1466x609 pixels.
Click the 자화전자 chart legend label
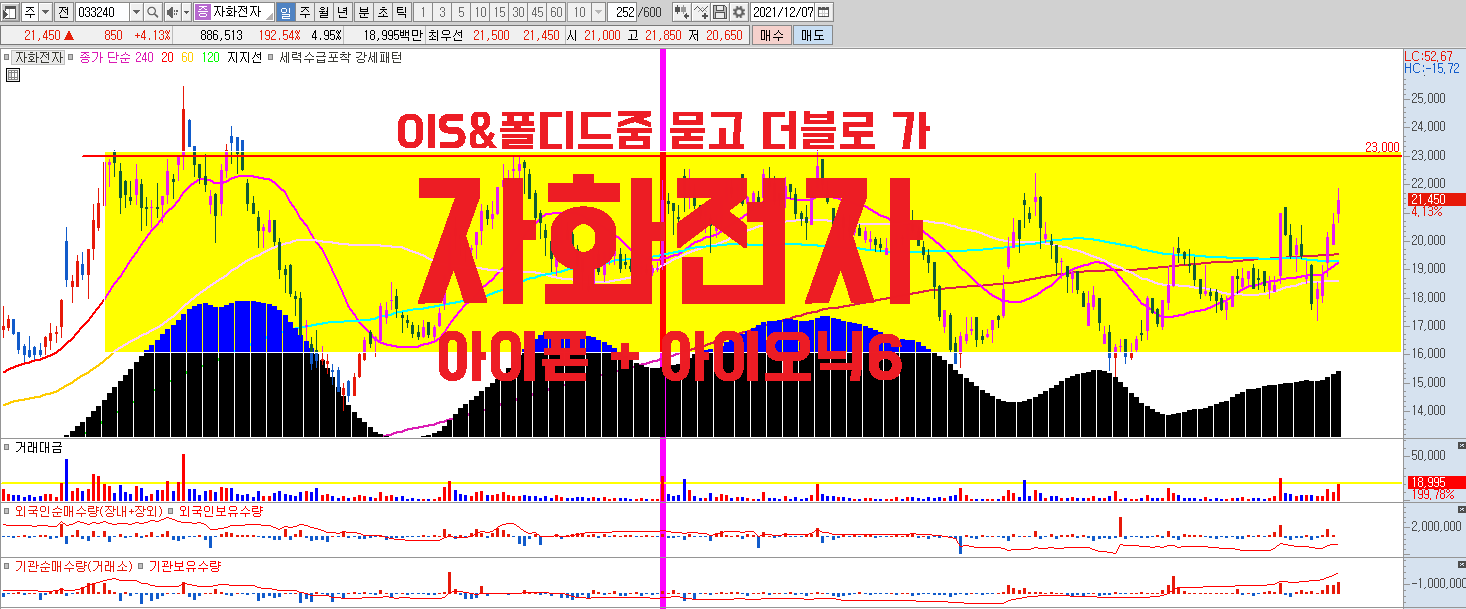38,58
